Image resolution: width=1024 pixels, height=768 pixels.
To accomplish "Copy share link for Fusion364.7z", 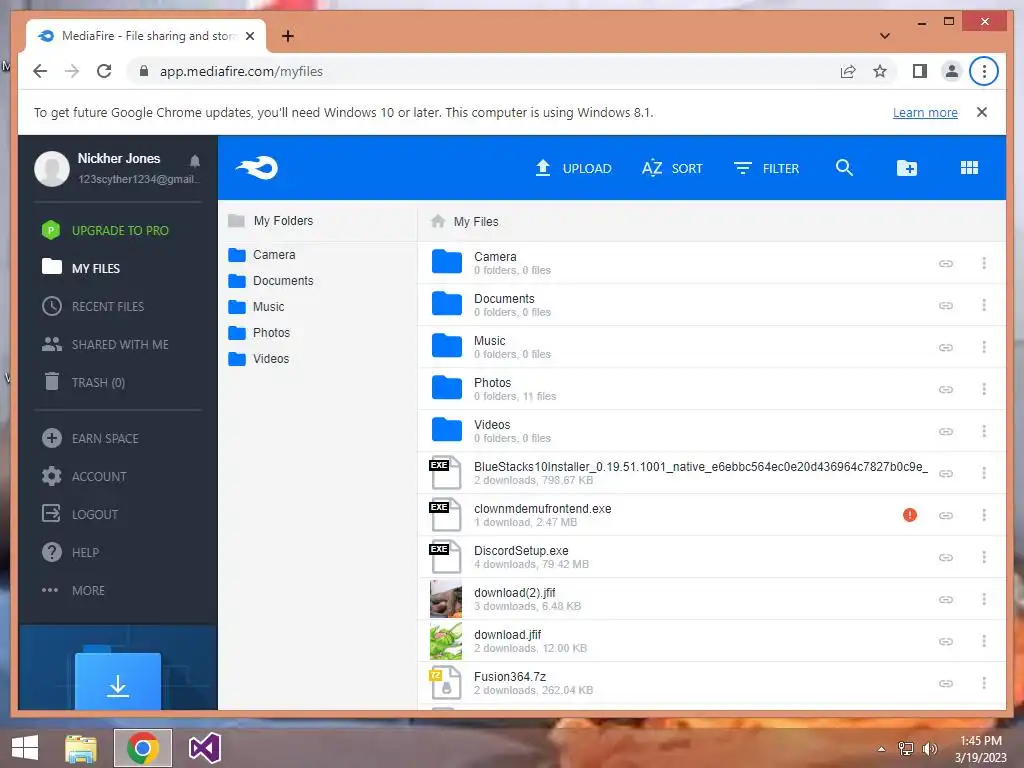I will point(946,683).
